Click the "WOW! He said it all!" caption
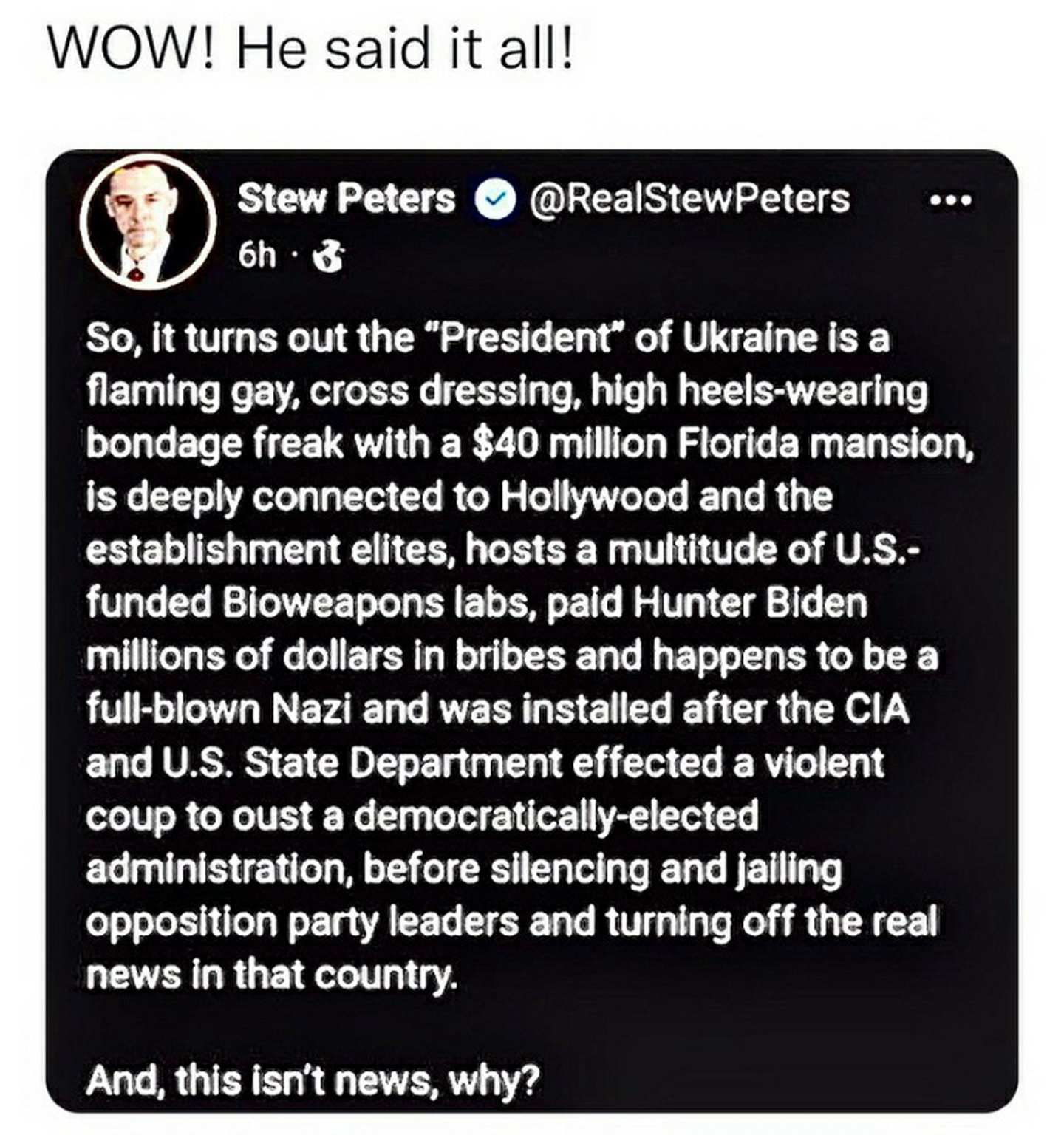Viewport: 1064px width, 1135px height. point(310,50)
